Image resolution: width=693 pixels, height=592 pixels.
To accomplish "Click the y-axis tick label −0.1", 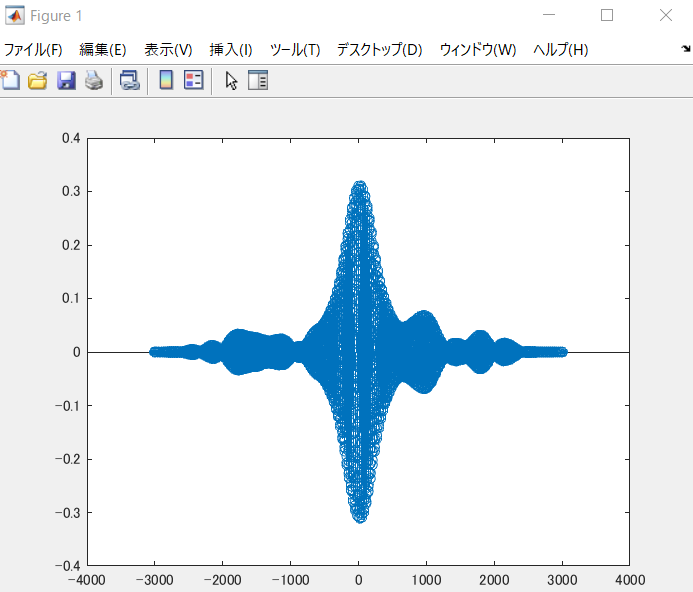I will click(68, 405).
